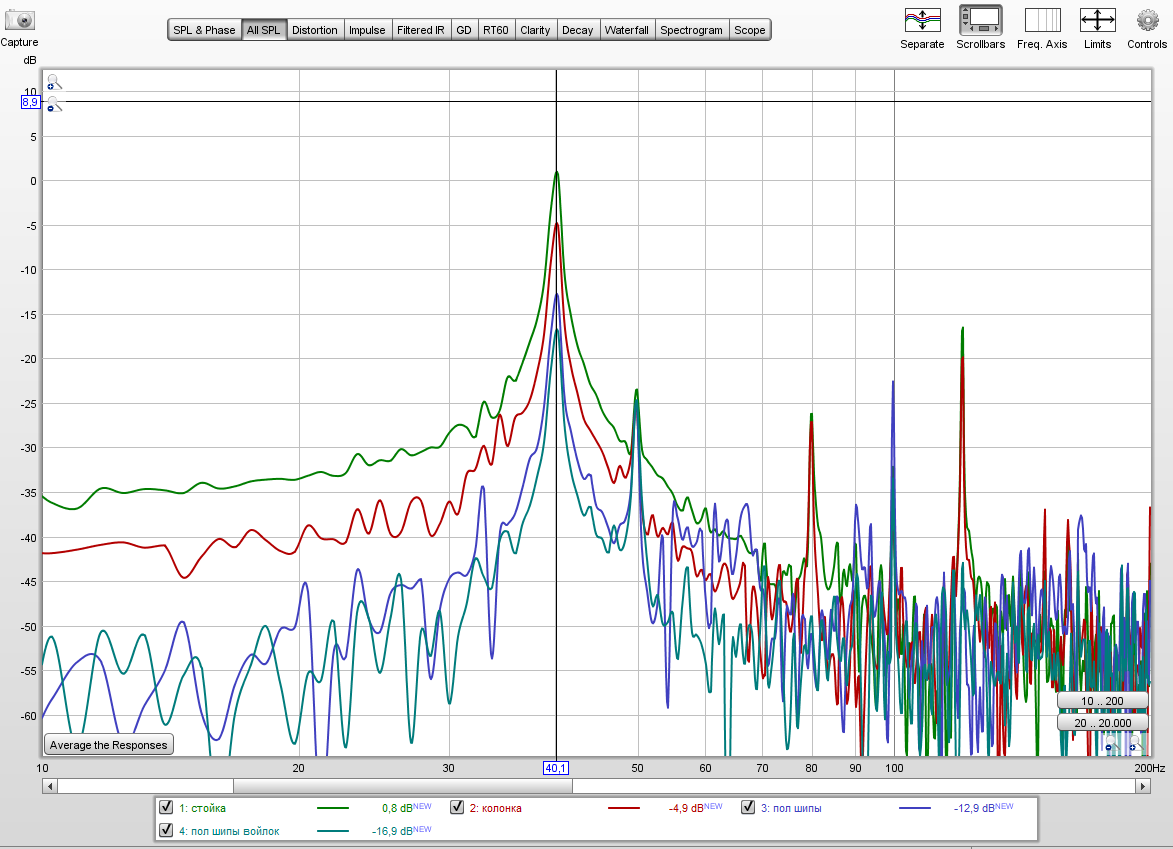1173x849 pixels.
Task: Open the Controls gear panel
Action: pyautogui.click(x=1147, y=20)
